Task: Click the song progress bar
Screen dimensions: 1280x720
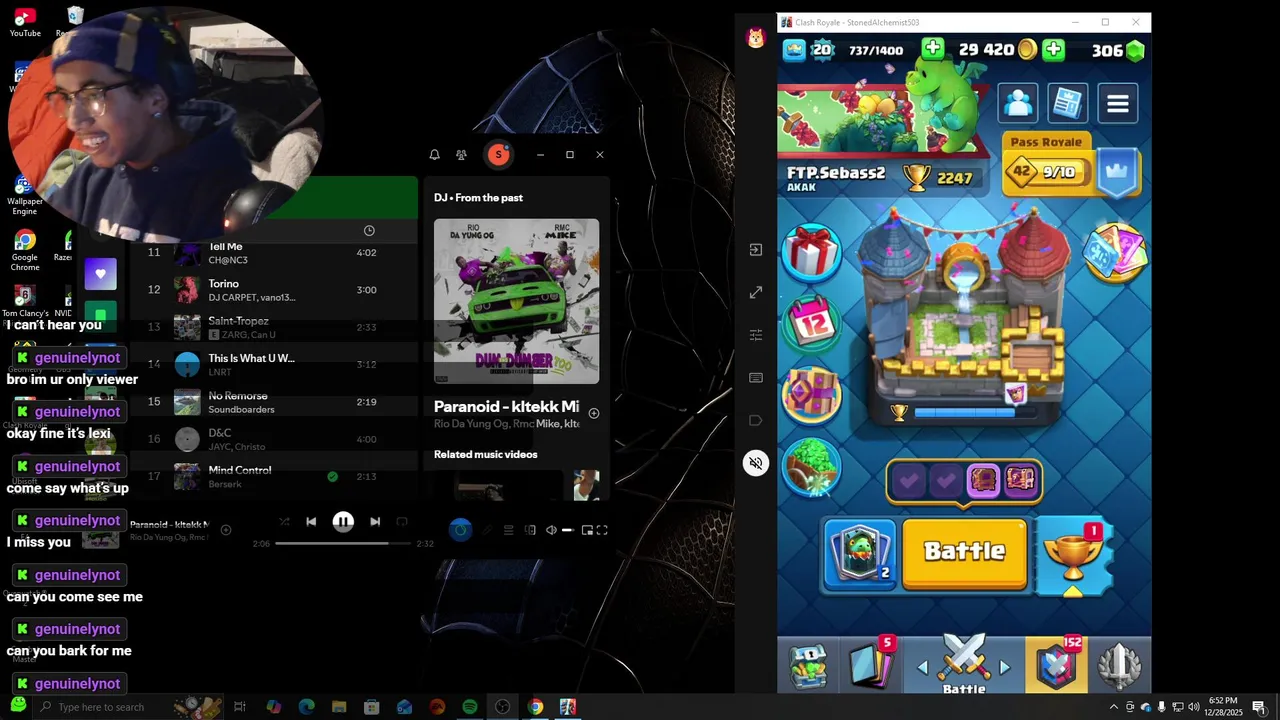Action: [343, 543]
